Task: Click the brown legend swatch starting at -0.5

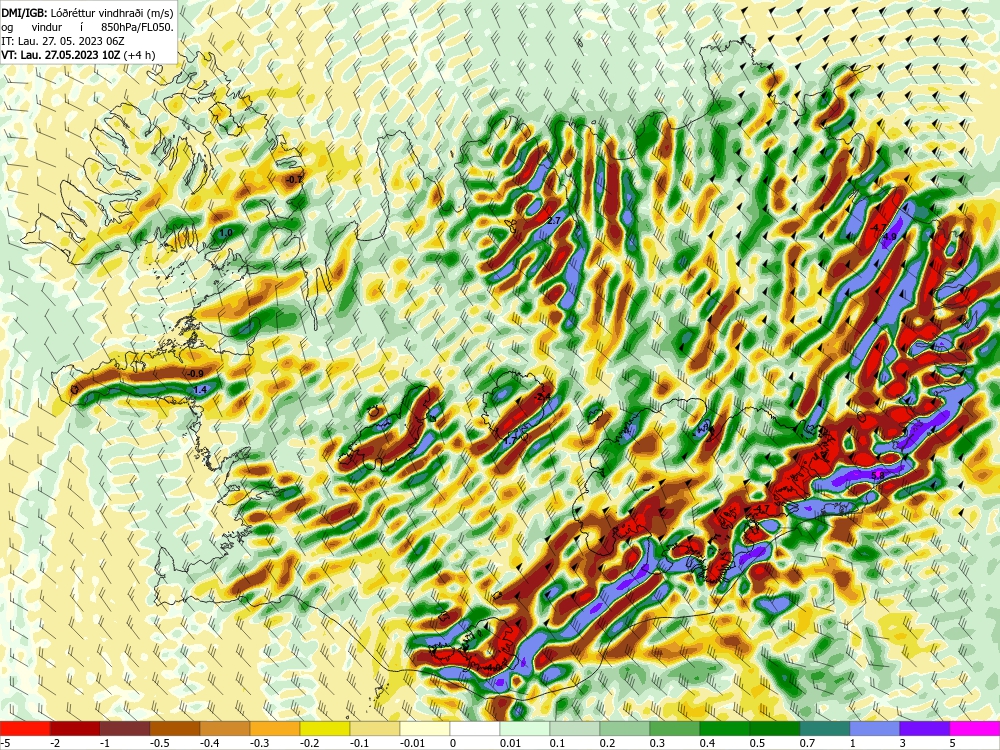Action: [x=175, y=728]
